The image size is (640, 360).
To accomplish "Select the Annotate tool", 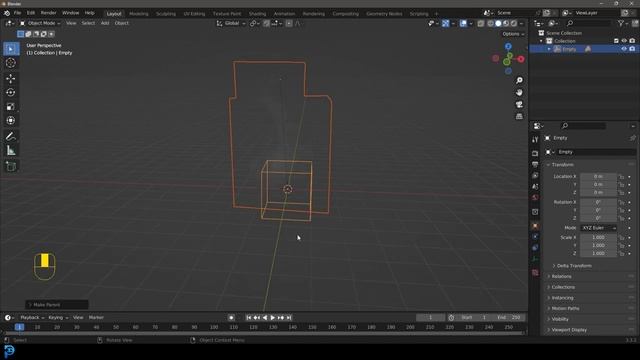I will click(x=11, y=136).
